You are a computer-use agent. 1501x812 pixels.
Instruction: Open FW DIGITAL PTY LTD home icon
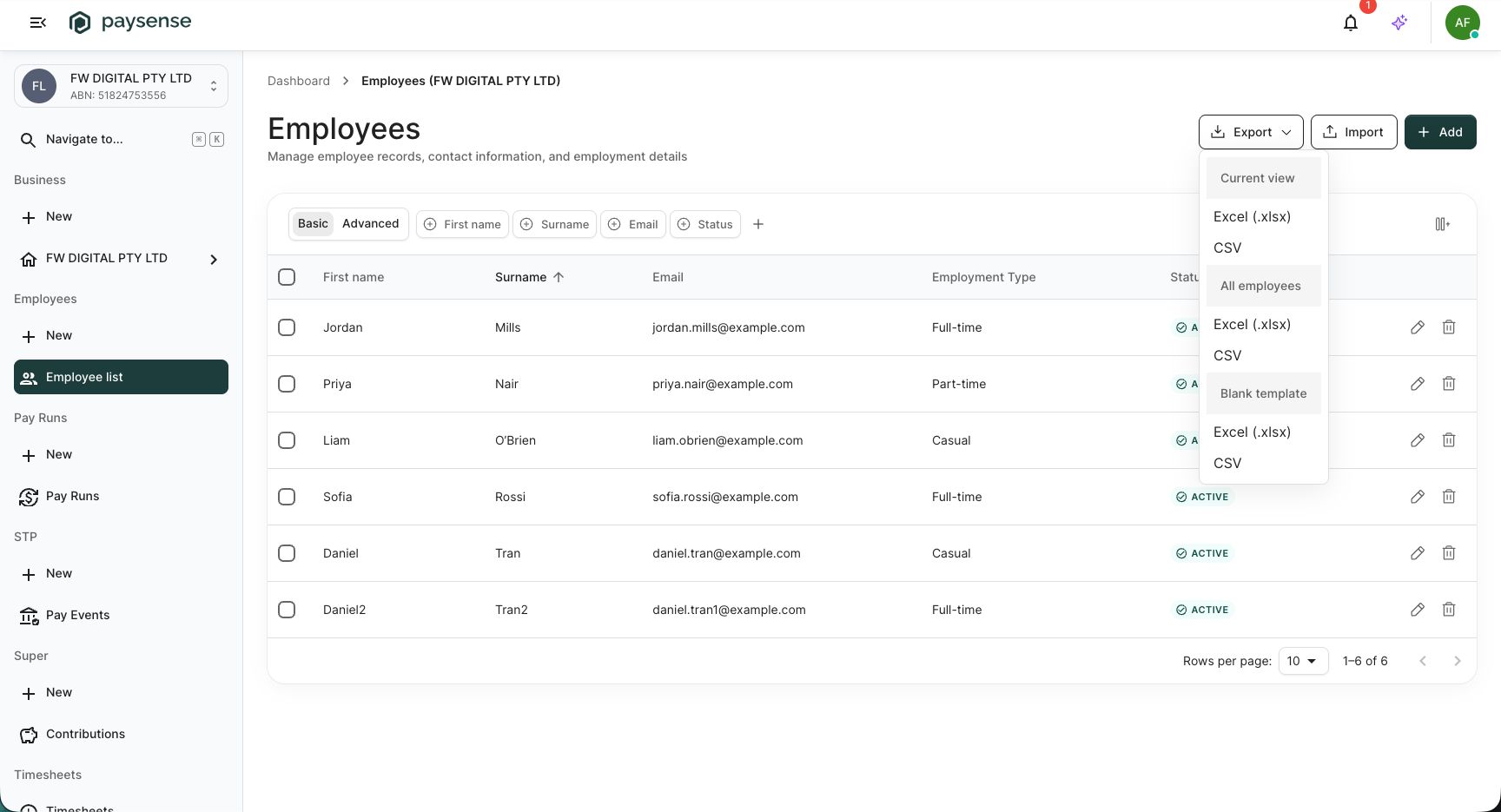29,259
